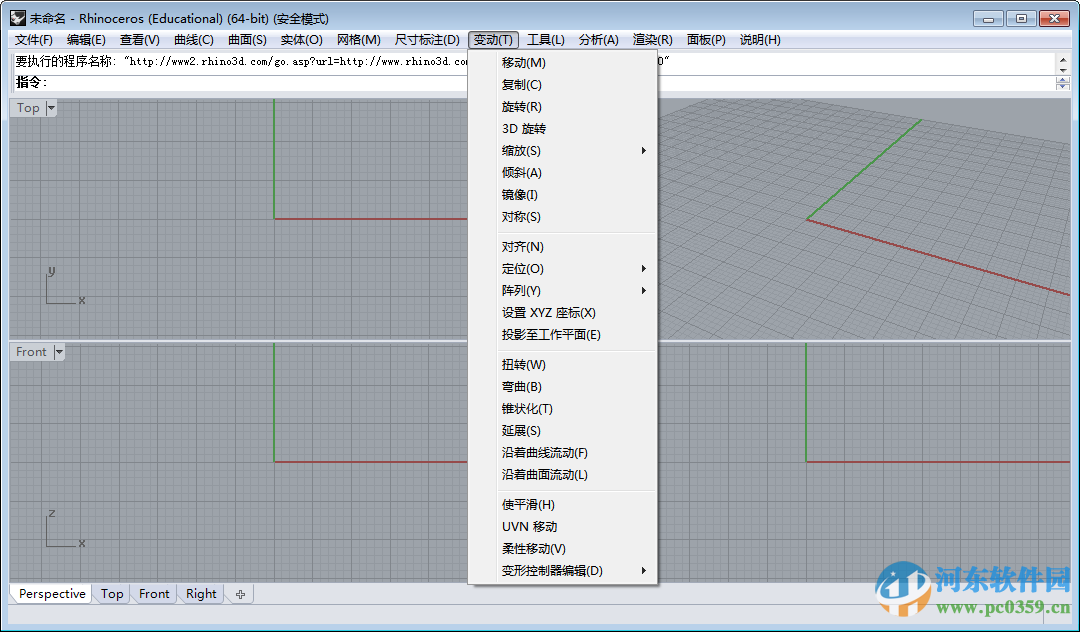Close the 变动(T) menu

pyautogui.click(x=493, y=40)
